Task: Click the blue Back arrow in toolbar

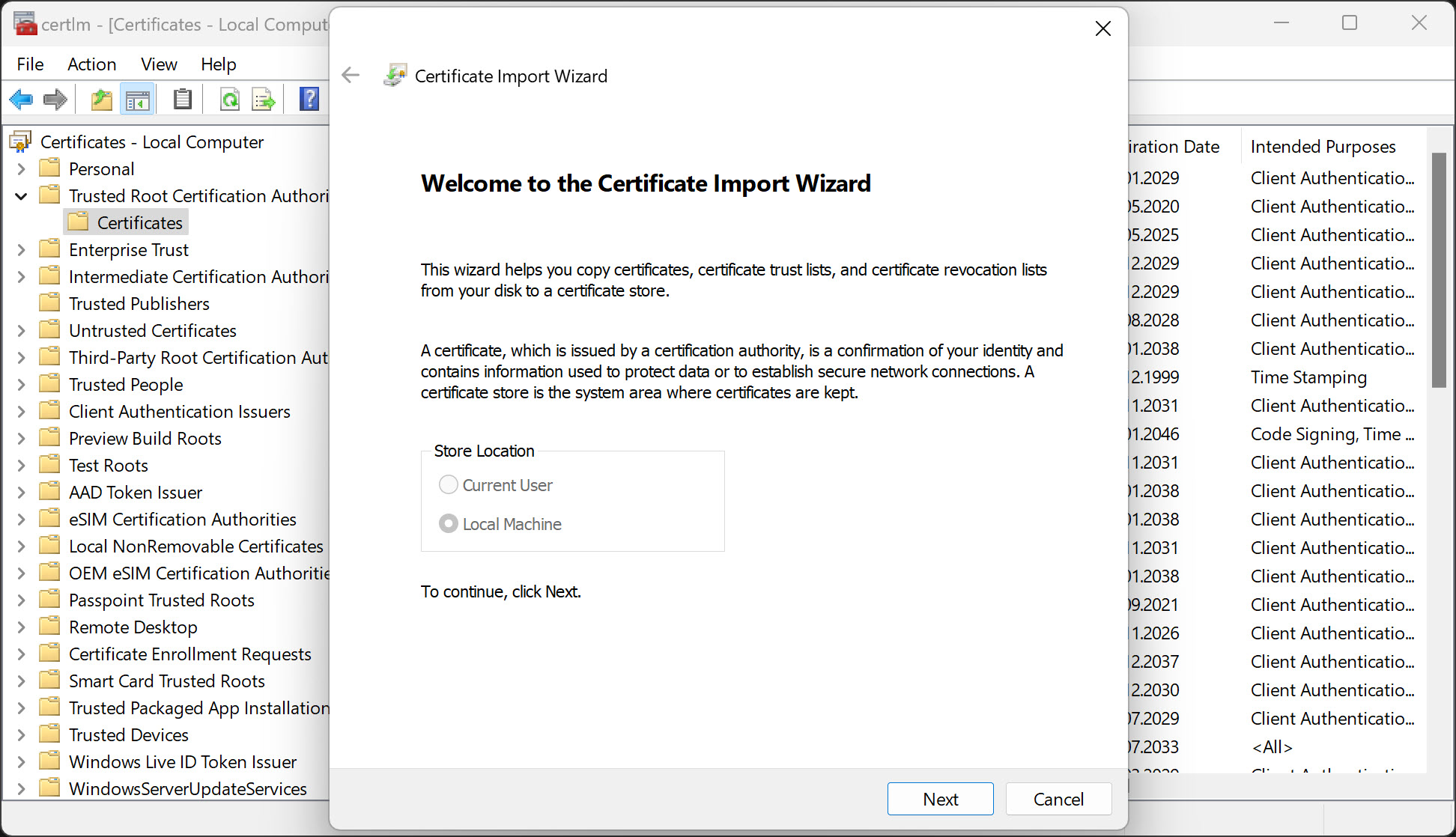Action: (x=21, y=99)
